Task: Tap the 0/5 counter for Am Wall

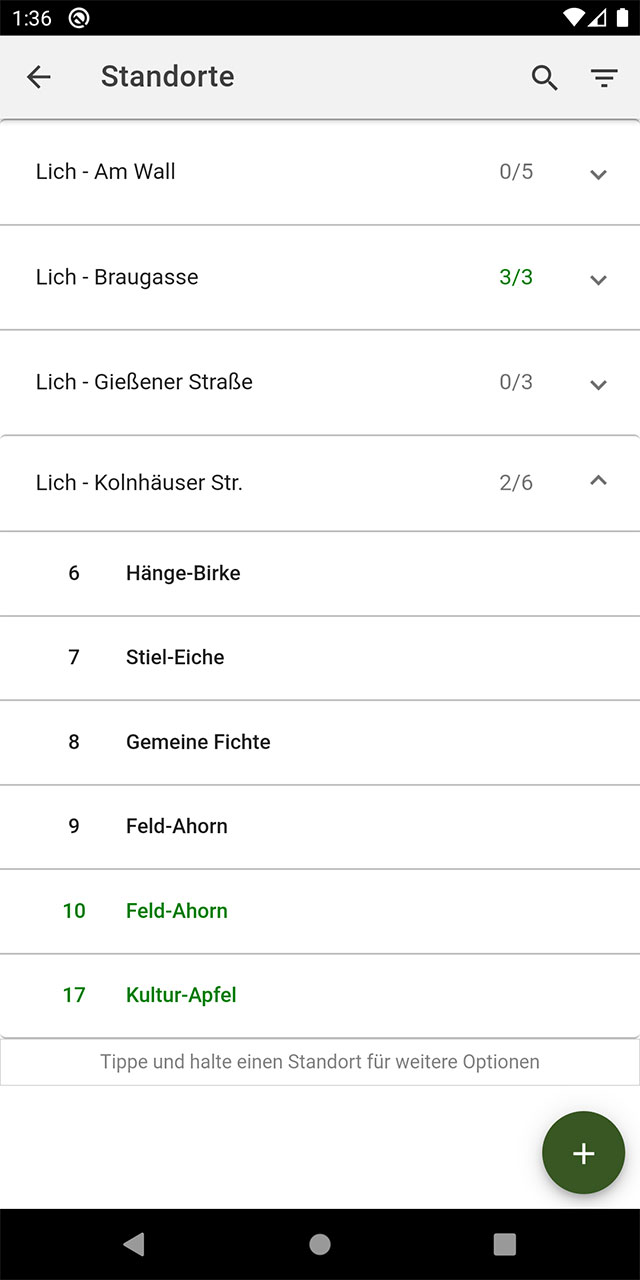Action: (x=516, y=172)
